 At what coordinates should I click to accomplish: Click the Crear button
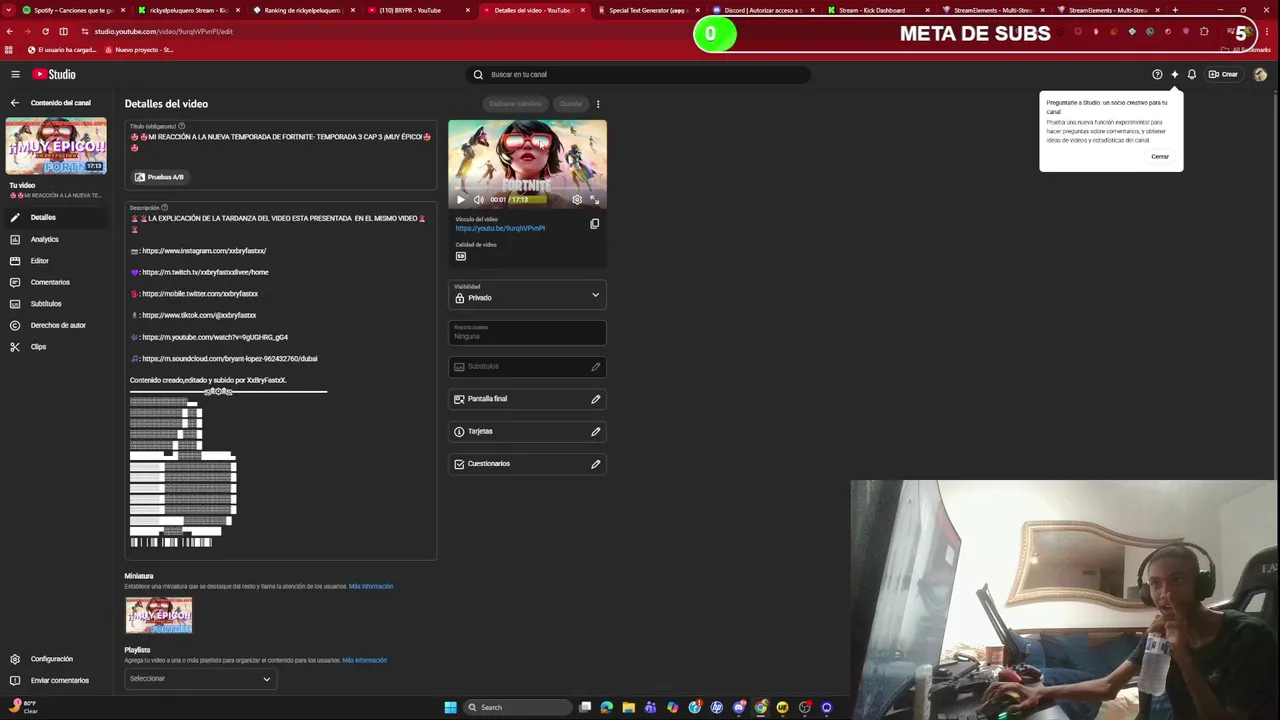1223,74
